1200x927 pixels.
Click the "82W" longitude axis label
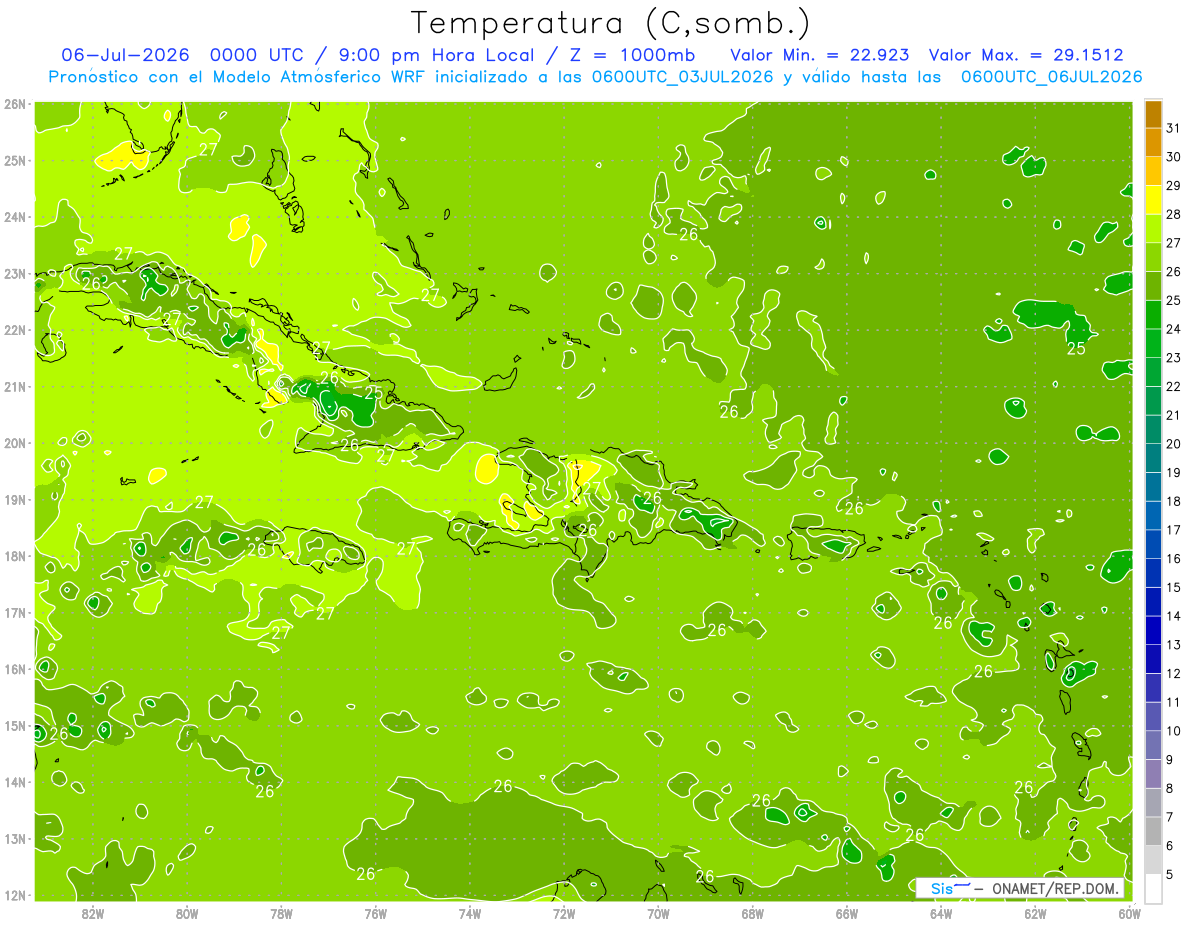click(x=92, y=913)
